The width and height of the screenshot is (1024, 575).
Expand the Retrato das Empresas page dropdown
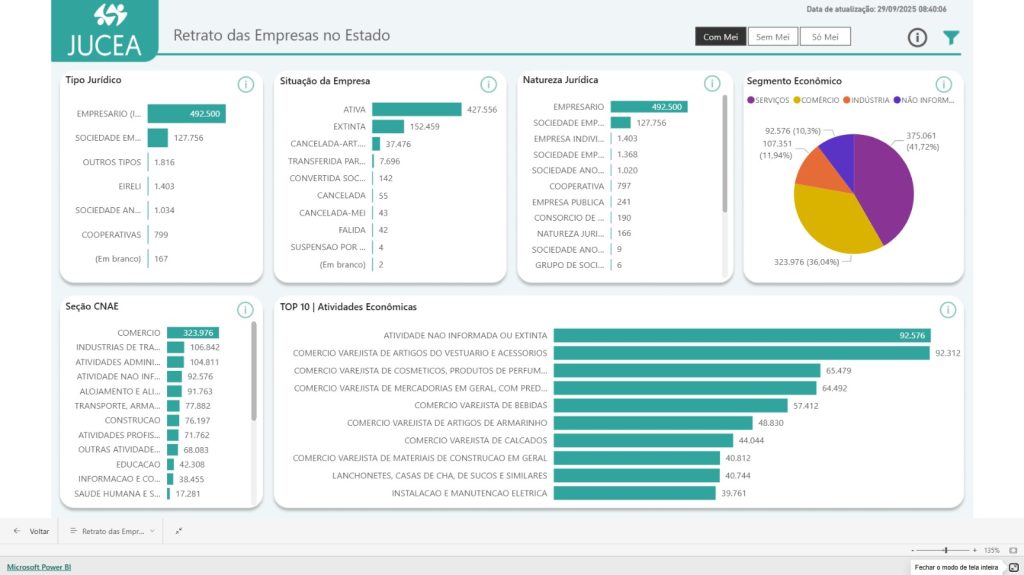tap(152, 531)
